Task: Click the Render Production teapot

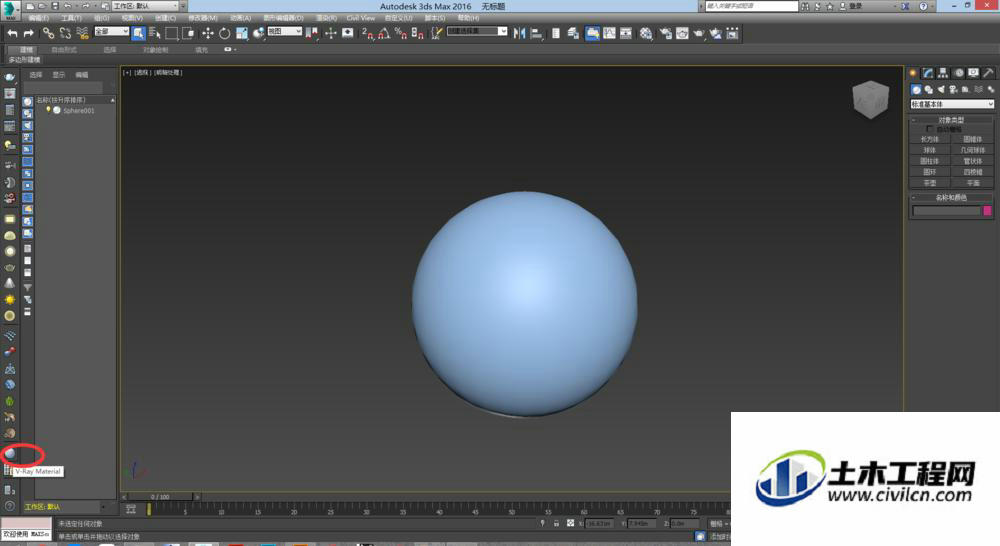Action: click(x=699, y=33)
